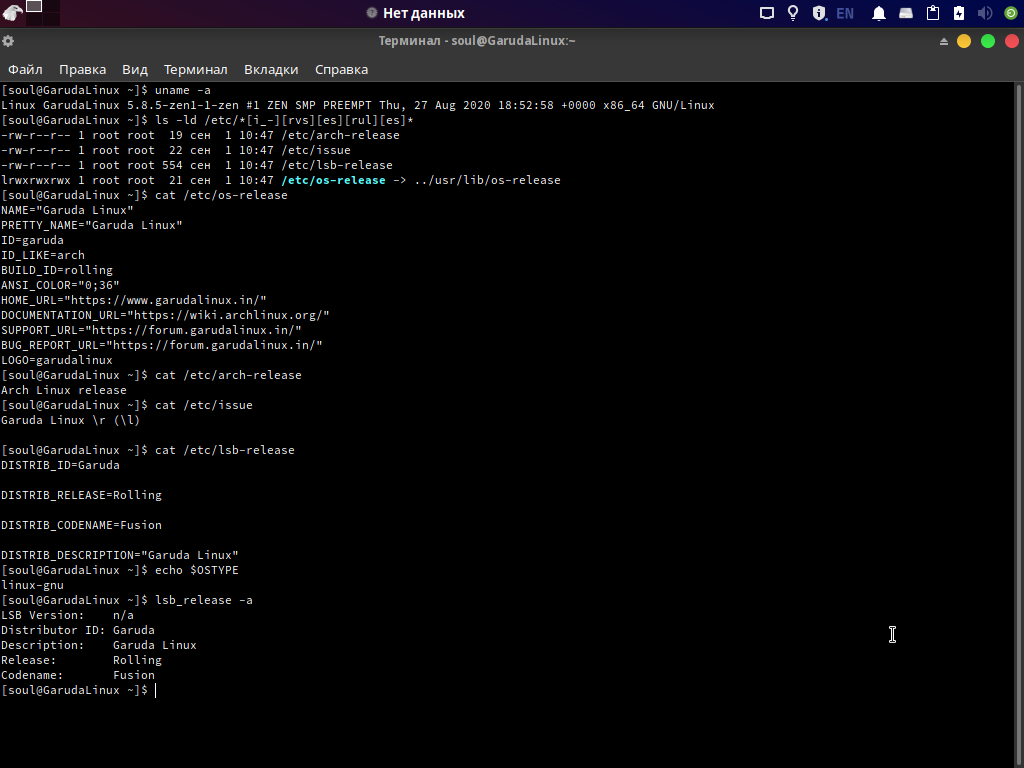Viewport: 1024px width, 768px height.
Task: Maximize terminal with the green button
Action: coord(988,41)
